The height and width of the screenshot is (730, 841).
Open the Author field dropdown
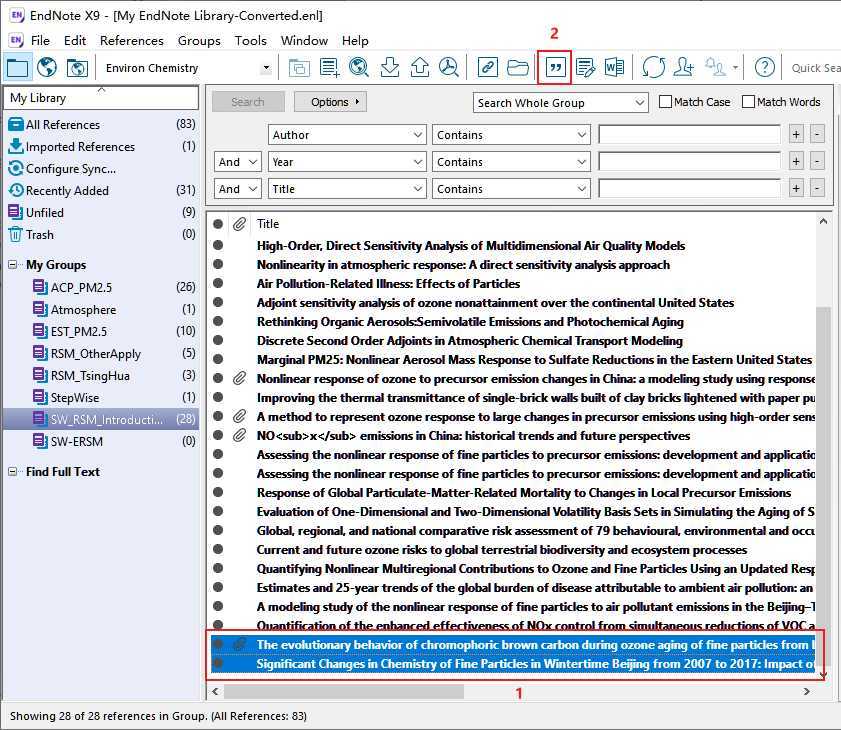pyautogui.click(x=347, y=135)
